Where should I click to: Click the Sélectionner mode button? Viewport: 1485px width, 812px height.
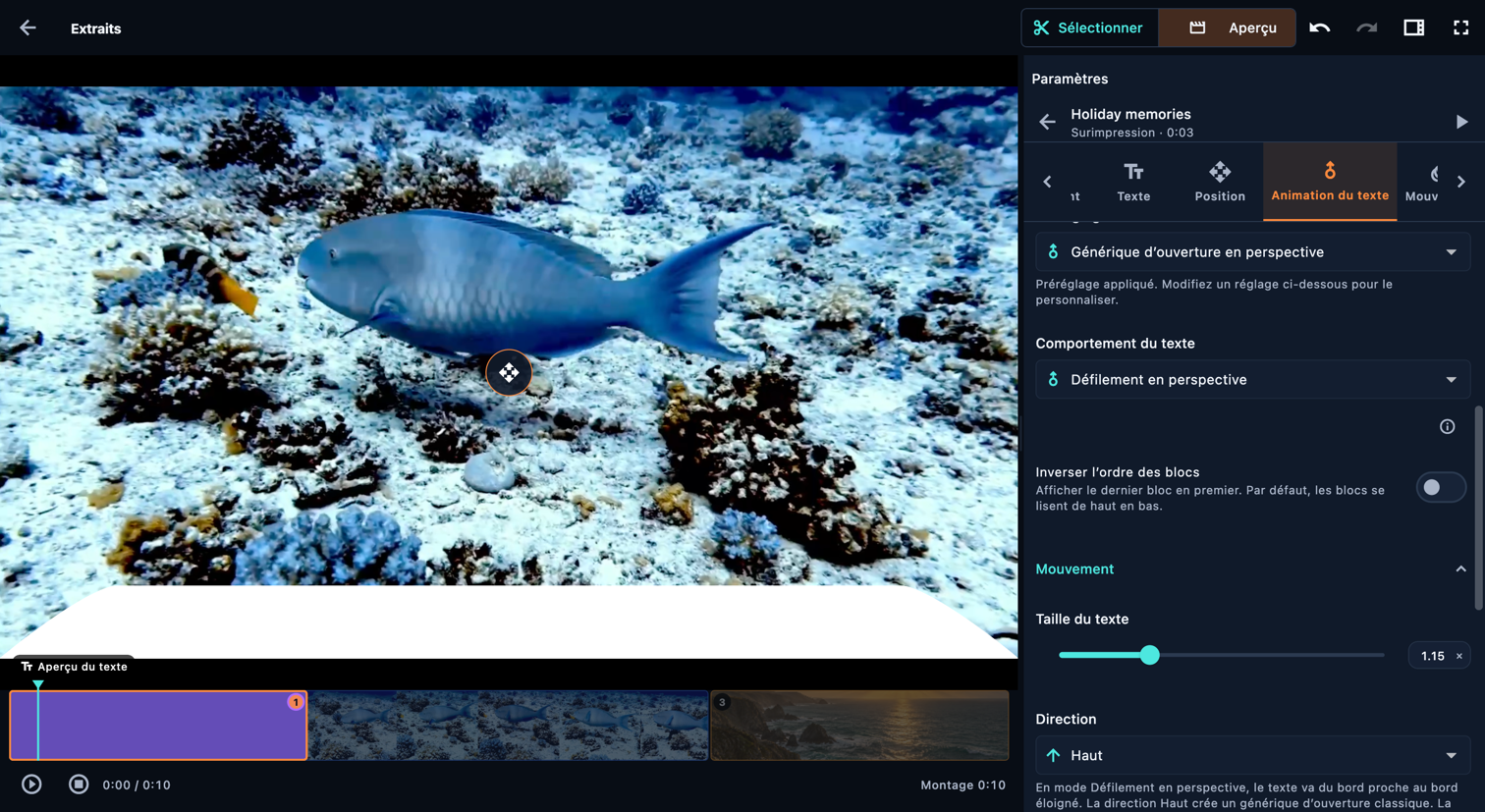pyautogui.click(x=1089, y=27)
